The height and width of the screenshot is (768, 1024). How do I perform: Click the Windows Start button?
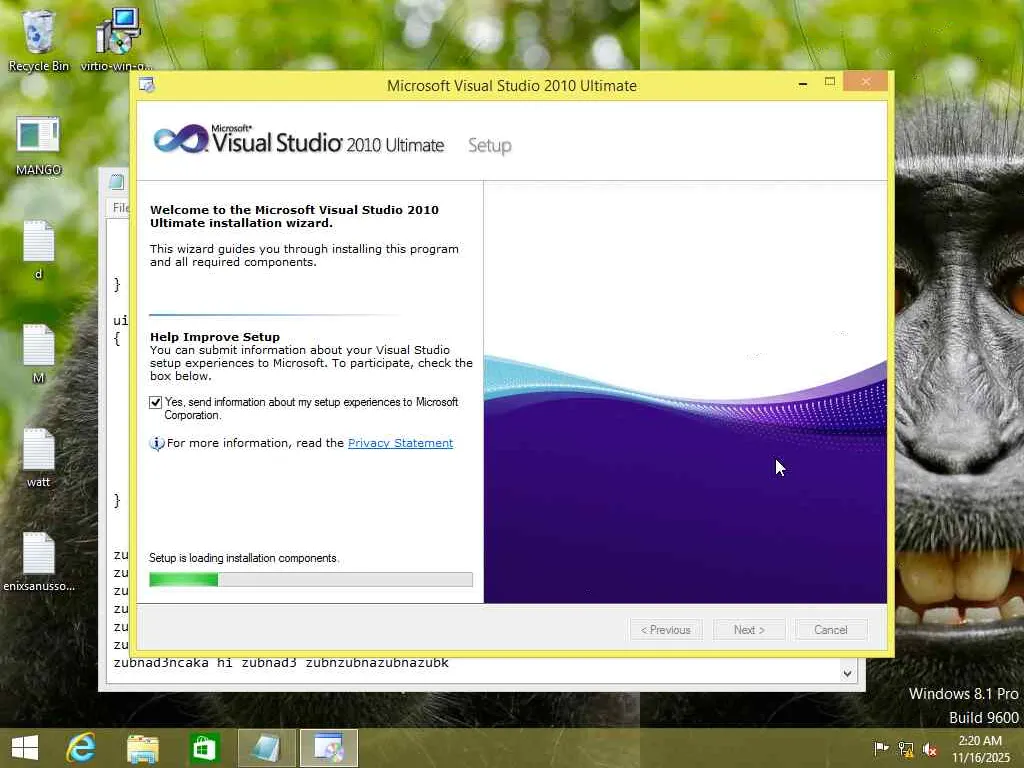tap(25, 748)
